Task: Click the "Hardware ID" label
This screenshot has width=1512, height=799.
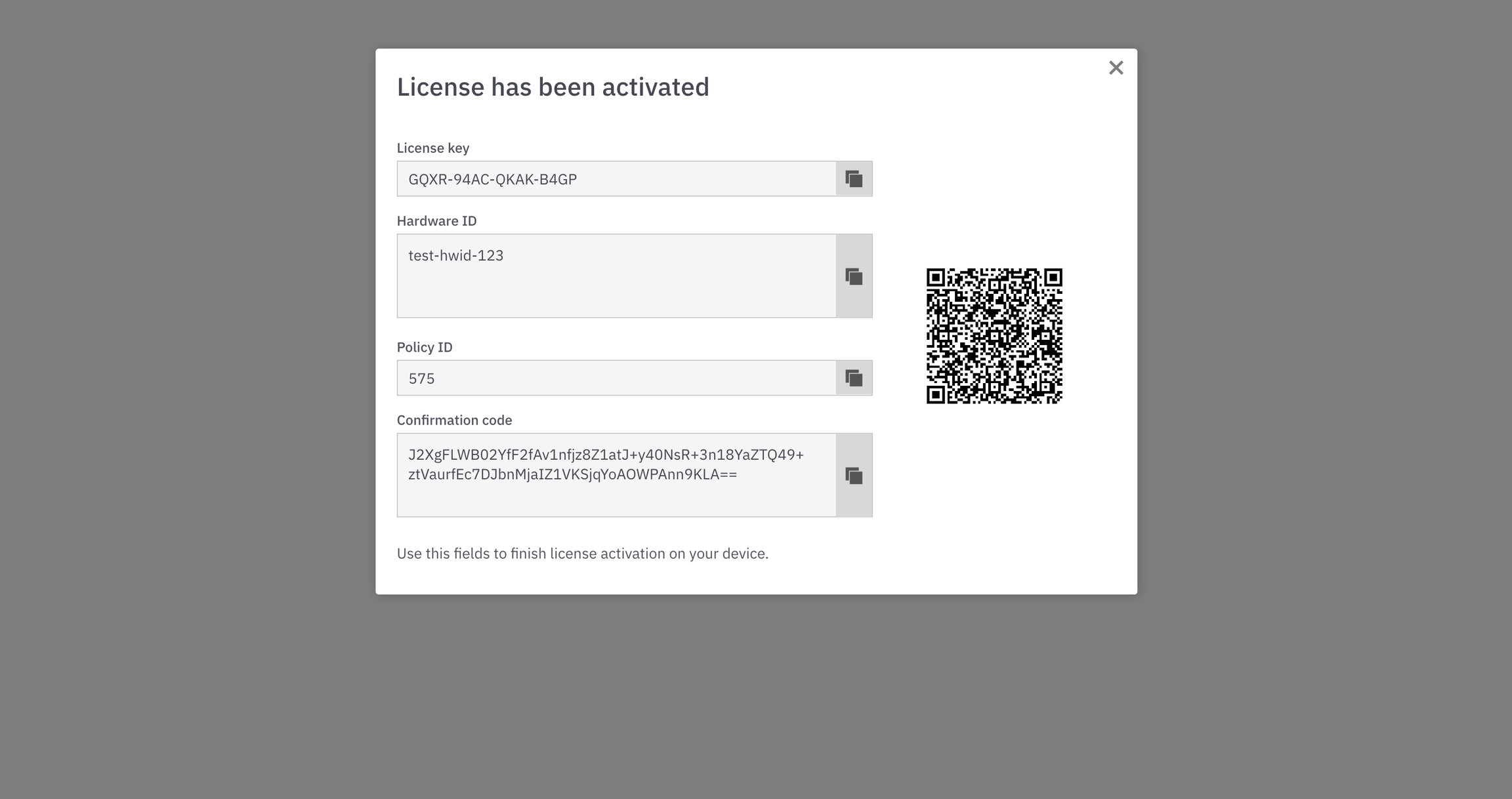Action: pyautogui.click(x=436, y=221)
